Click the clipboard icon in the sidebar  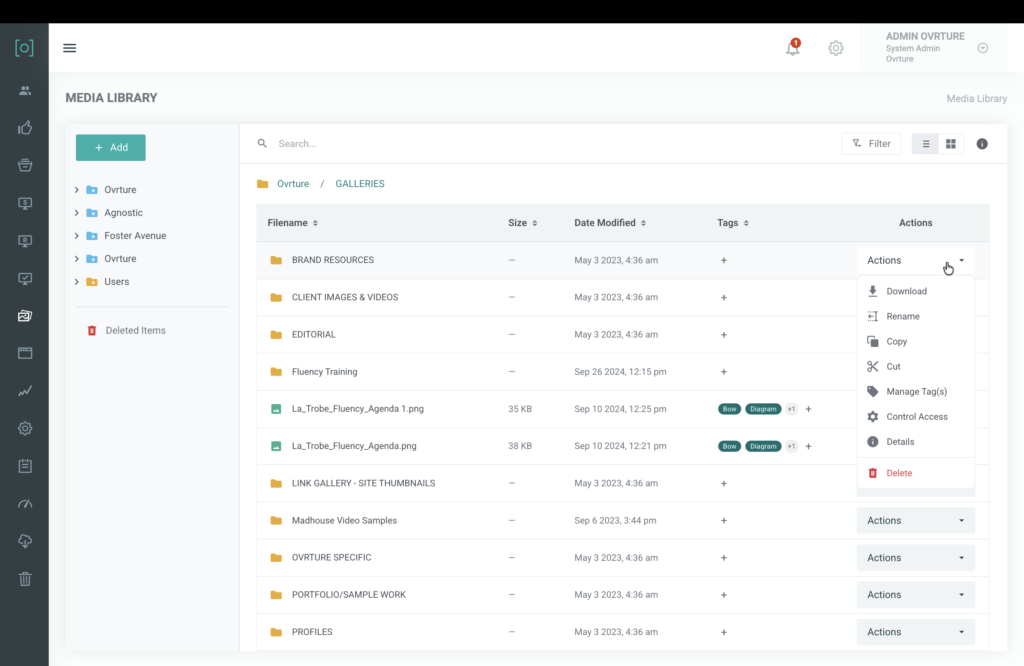point(24,466)
